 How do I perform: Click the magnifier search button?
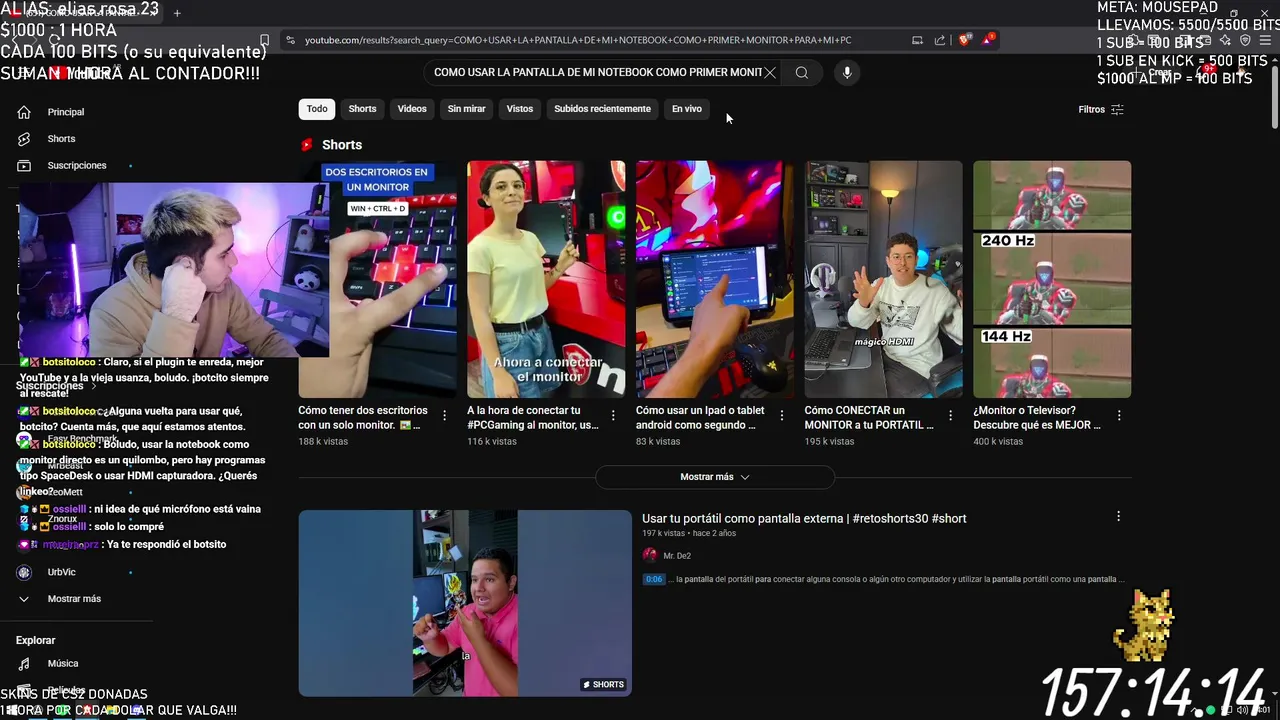[801, 72]
